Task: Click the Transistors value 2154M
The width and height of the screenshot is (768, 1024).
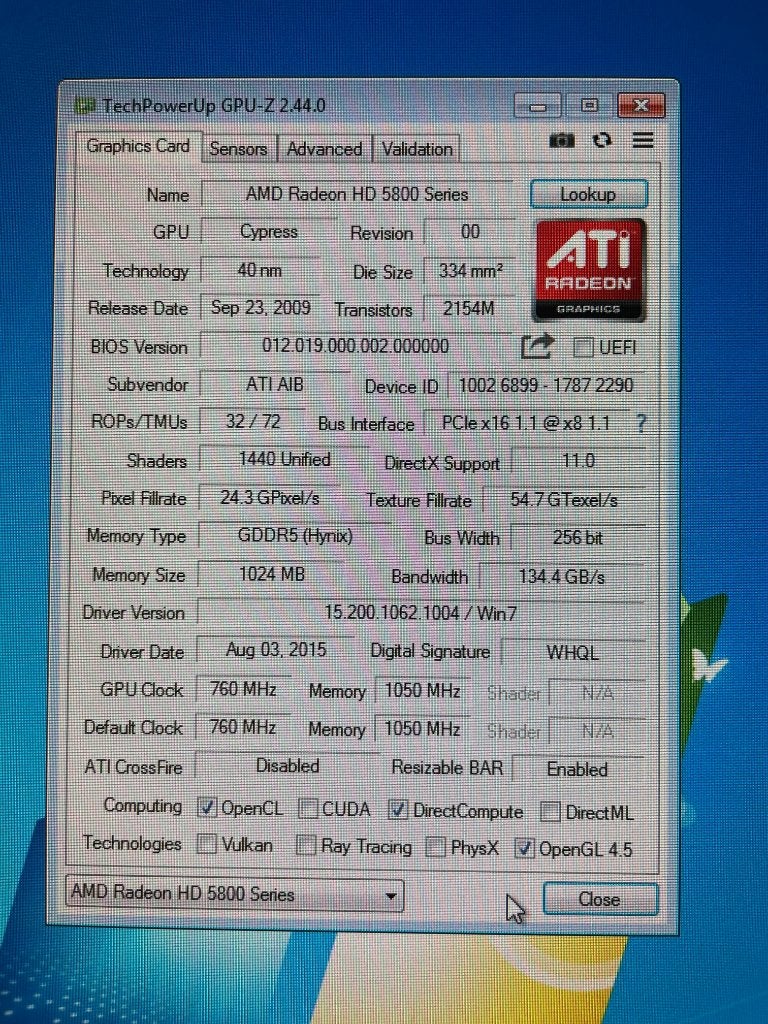Action: [x=469, y=308]
